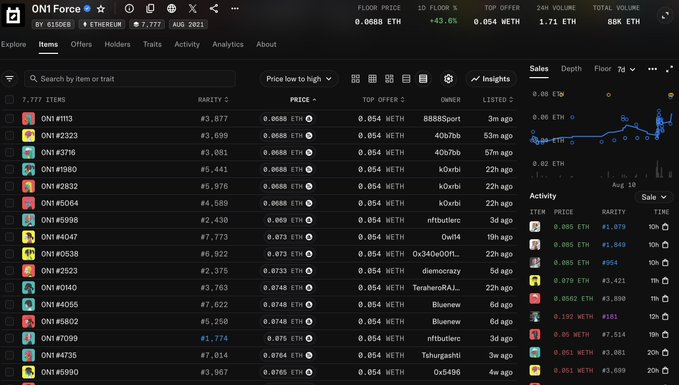Select the ON1 #1980 checkbox
Image resolution: width=679 pixels, height=385 pixels.
pyautogui.click(x=10, y=169)
